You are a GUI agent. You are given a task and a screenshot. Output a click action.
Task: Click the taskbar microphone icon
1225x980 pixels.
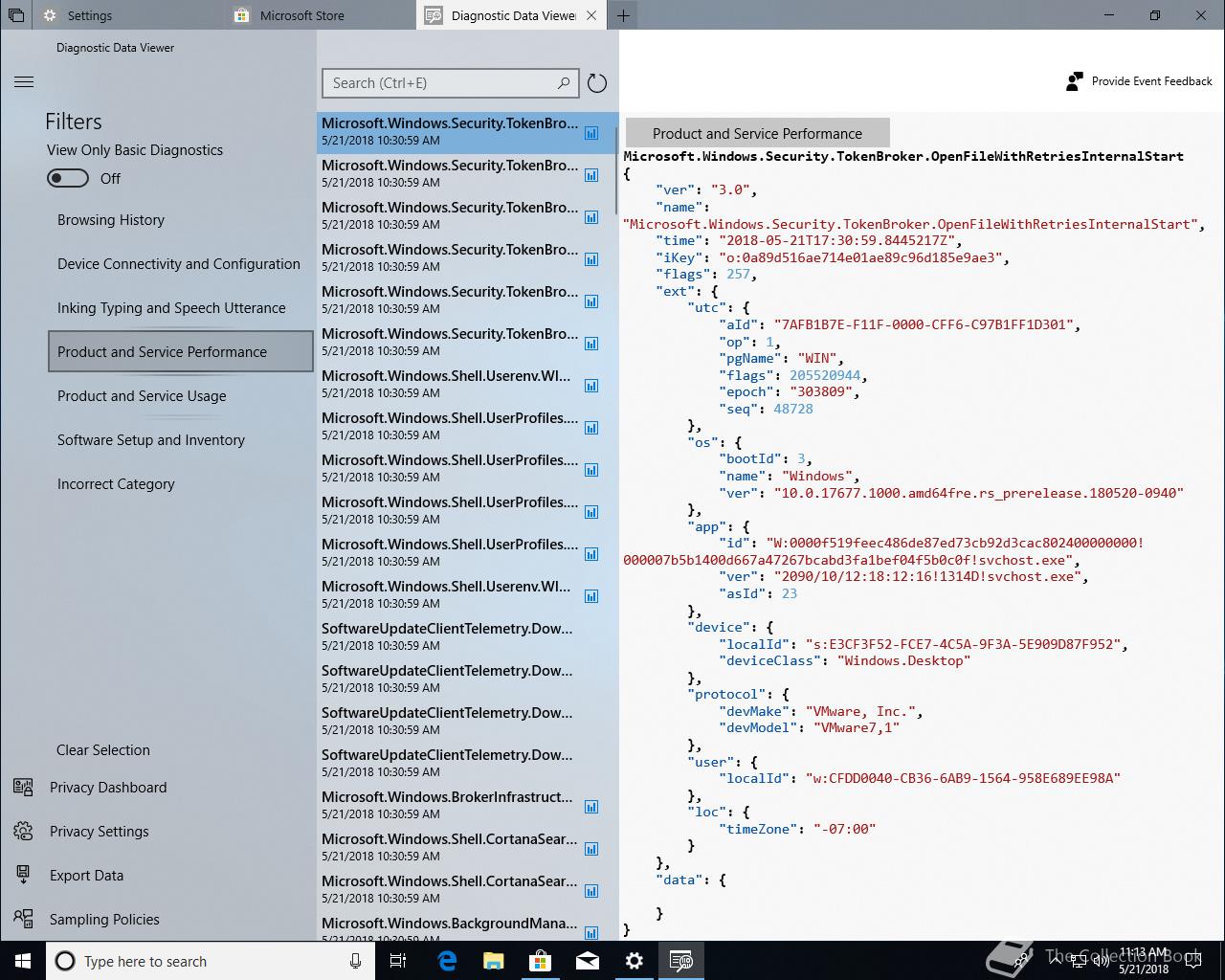point(355,961)
